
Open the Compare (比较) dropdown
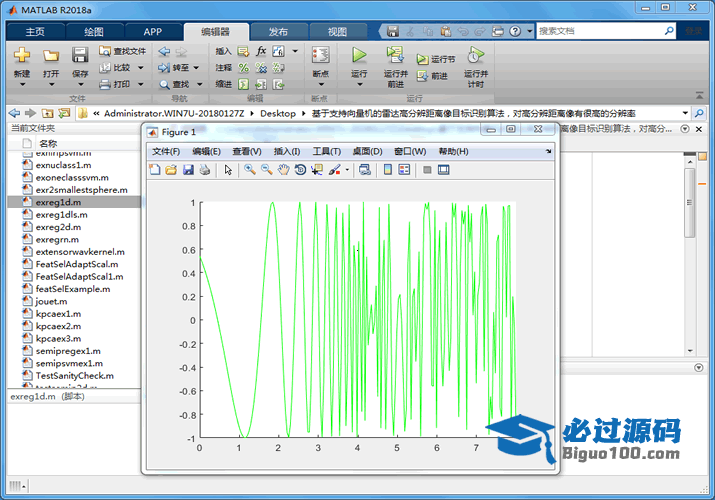[x=140, y=67]
